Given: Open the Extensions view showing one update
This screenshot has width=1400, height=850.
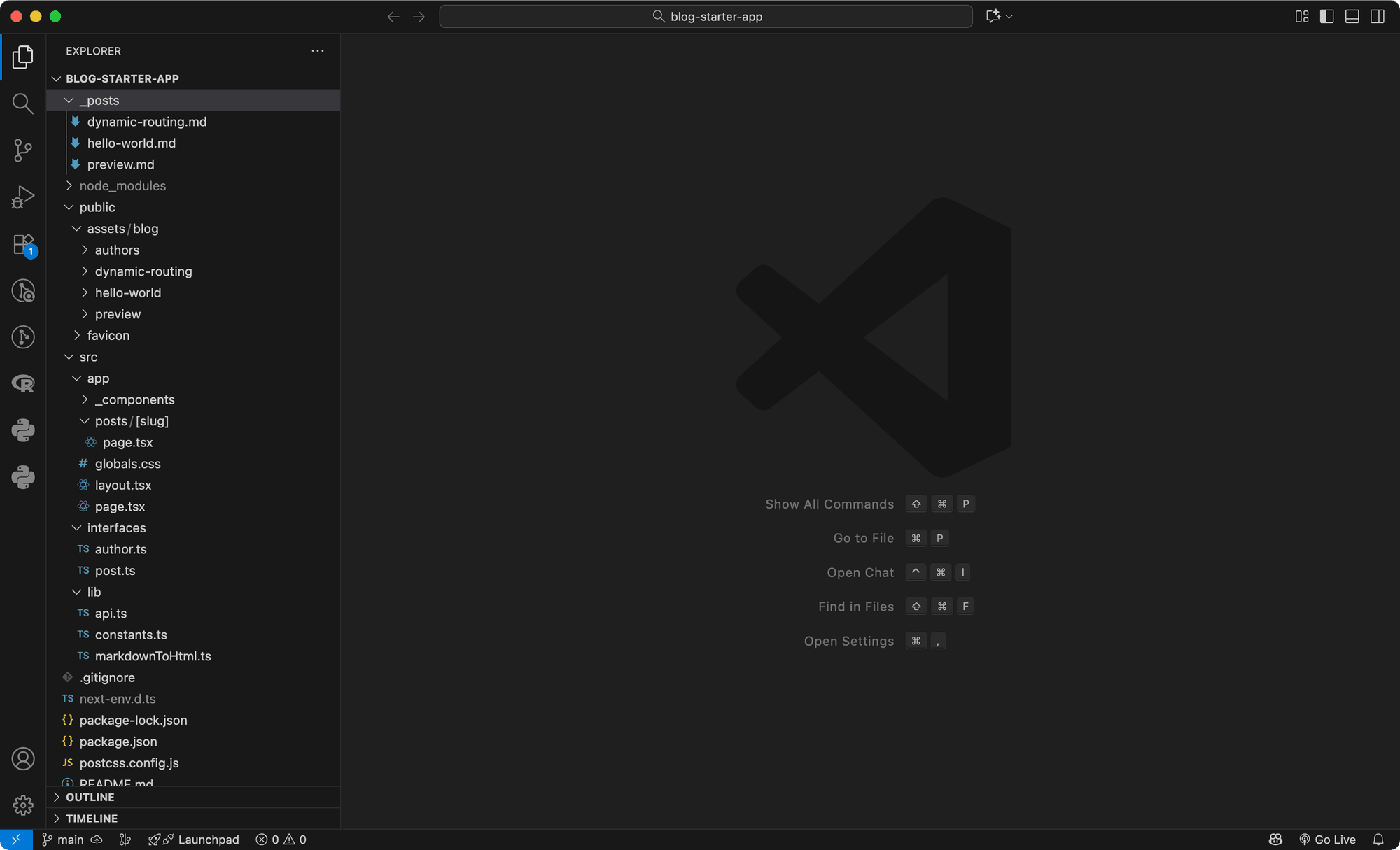Looking at the screenshot, I should coord(23,244).
